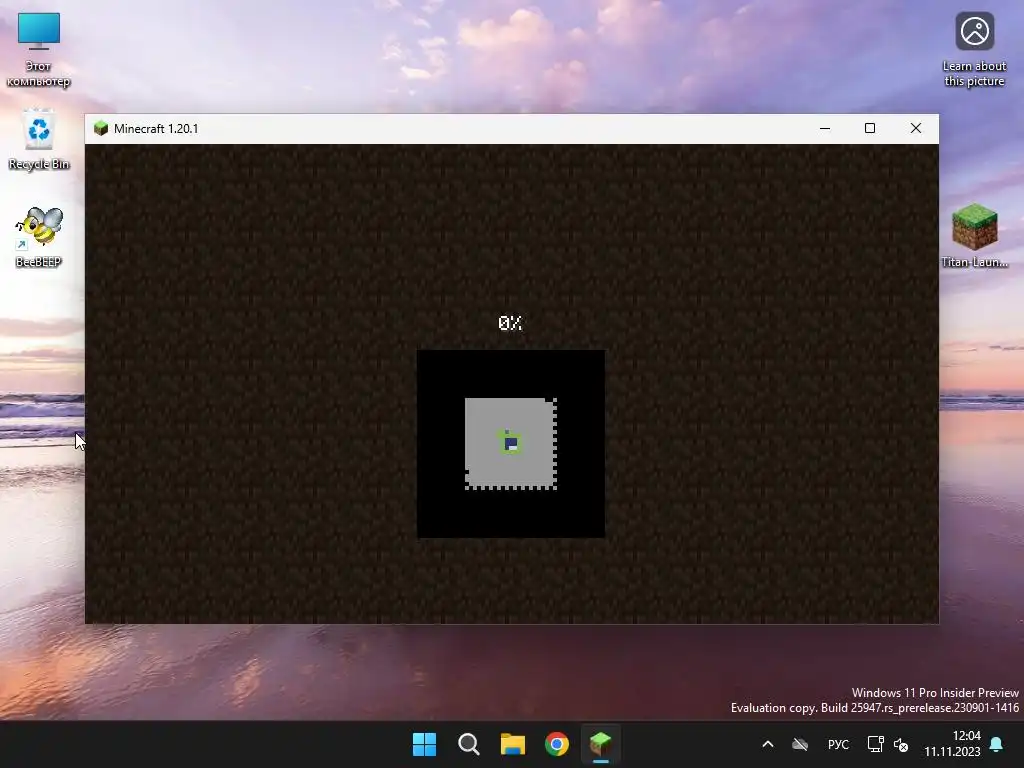
Task: Minimize the Minecraft 1.20.1 window
Action: point(825,129)
